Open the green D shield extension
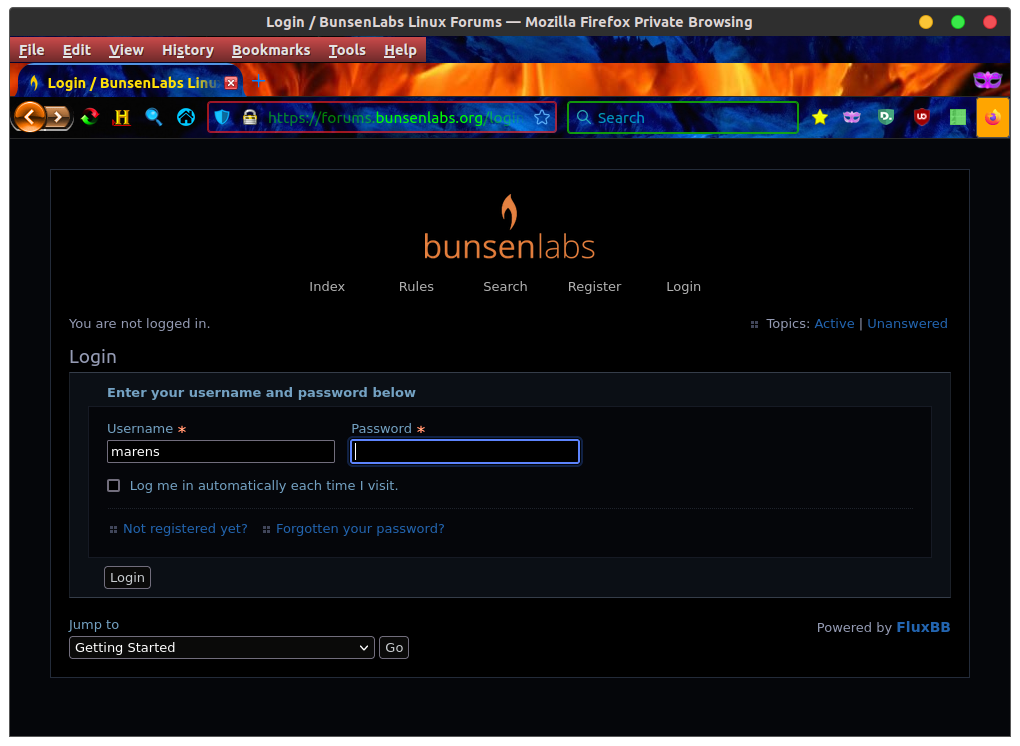Screen dimensions: 1020x746 pos(886,117)
